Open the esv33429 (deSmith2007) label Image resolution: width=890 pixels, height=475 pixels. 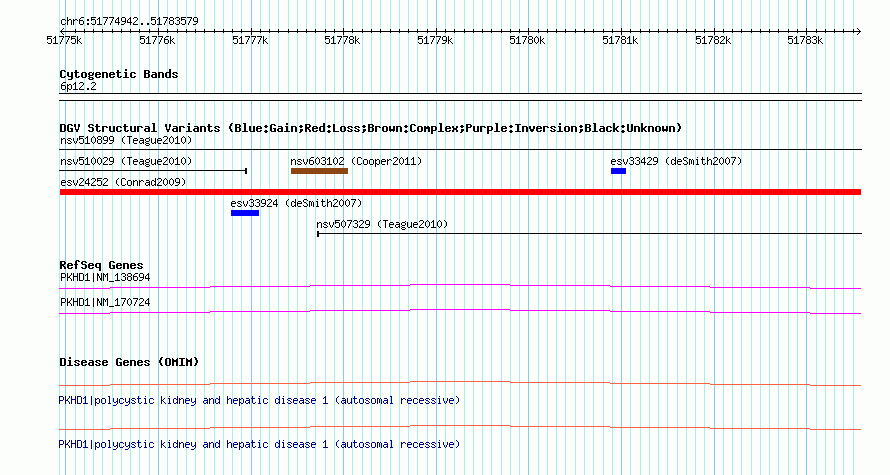pos(677,161)
